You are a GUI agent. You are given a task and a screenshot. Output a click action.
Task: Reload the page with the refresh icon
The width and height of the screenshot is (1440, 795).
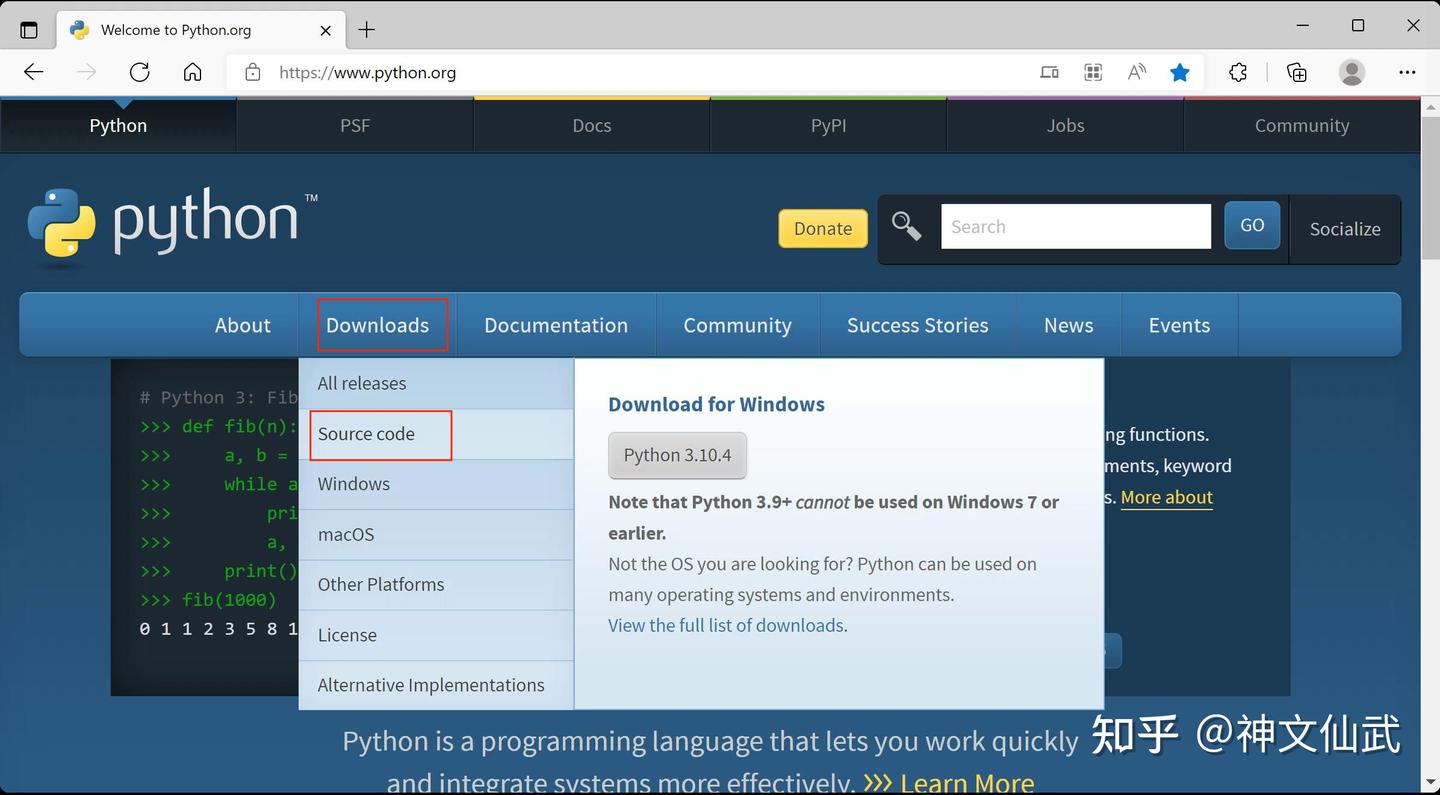pyautogui.click(x=139, y=72)
